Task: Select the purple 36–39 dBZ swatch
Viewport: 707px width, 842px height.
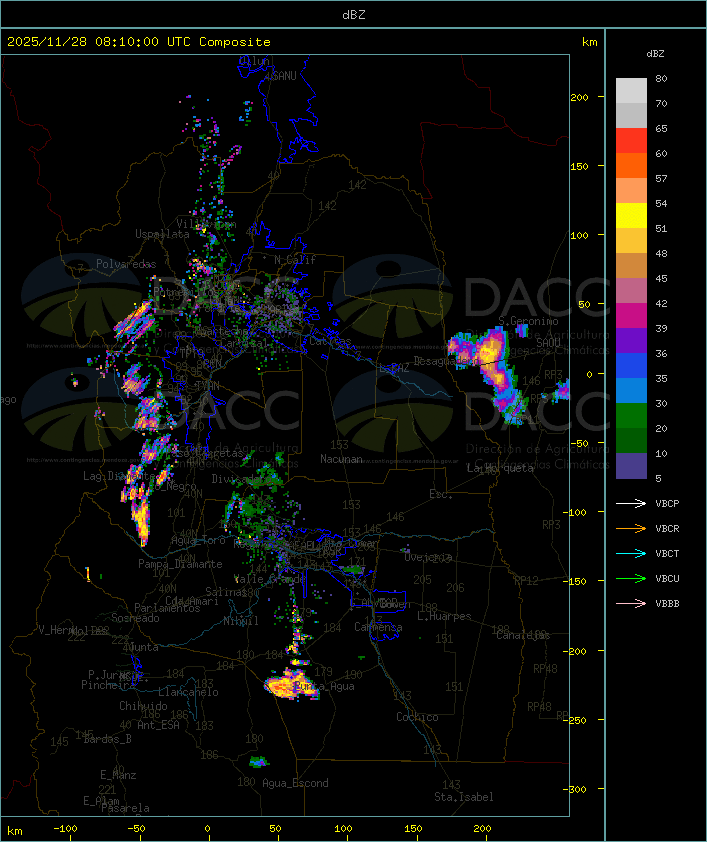Action: click(631, 340)
